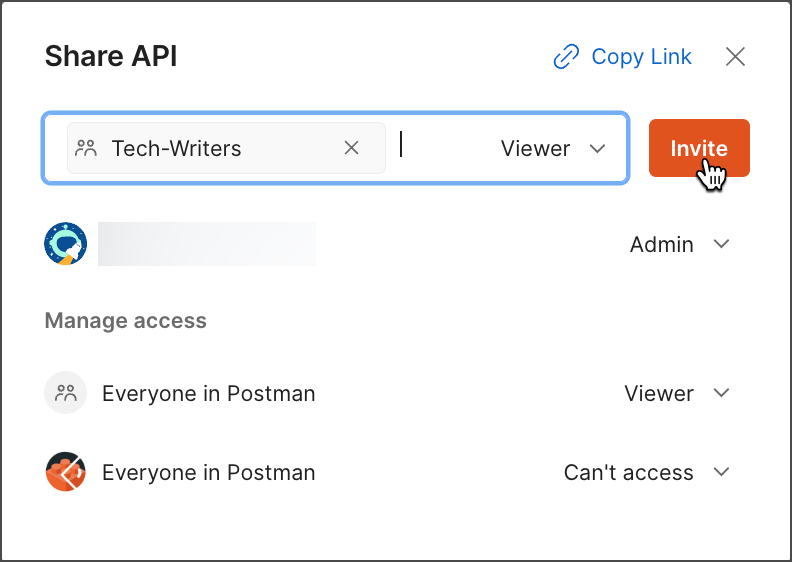Click the Everyone in Postman text next to the group icon
Viewport: 792px width, 562px height.
(209, 393)
